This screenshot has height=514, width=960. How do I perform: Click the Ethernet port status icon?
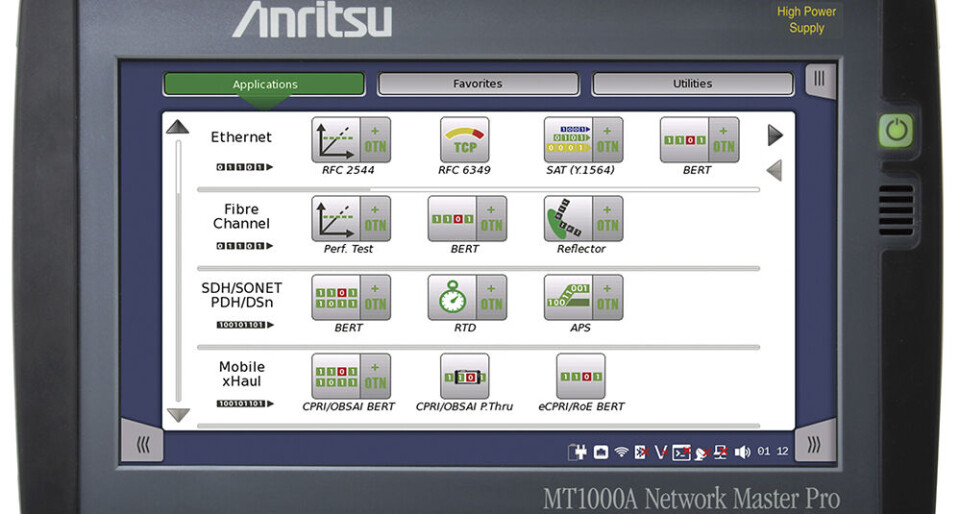pyautogui.click(x=601, y=452)
